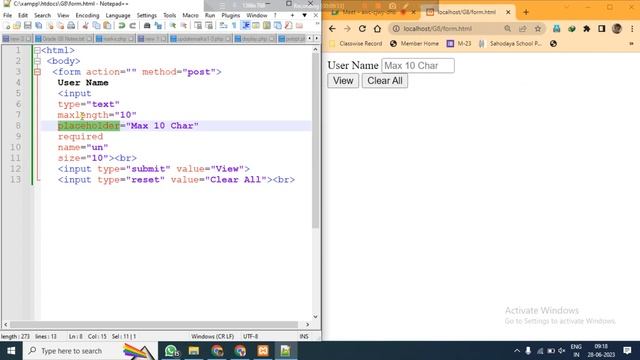Click the Zoom Out icon in Notepad++
The image size is (640, 360).
pos(184,26)
